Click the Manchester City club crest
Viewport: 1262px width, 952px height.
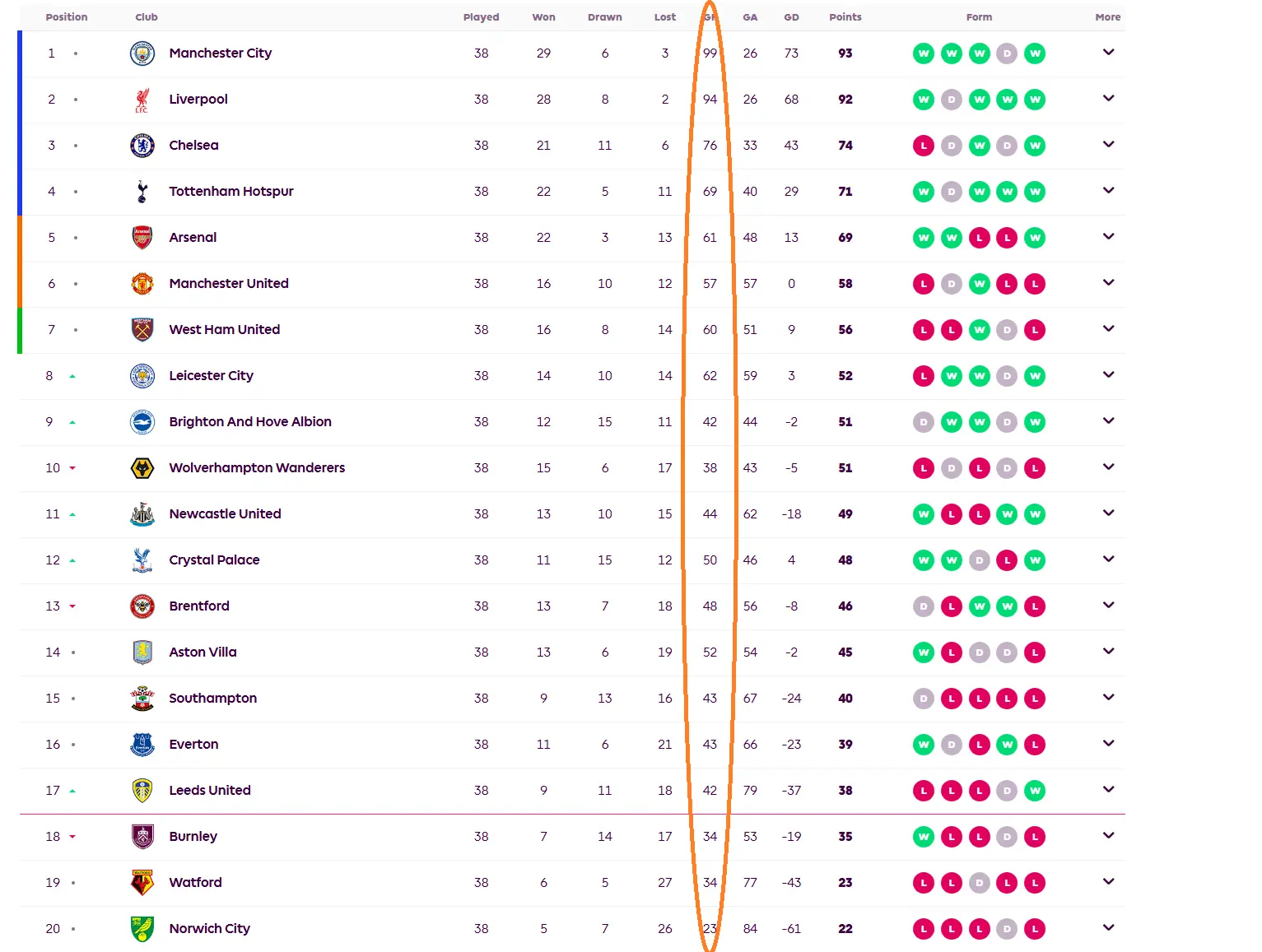coord(142,53)
